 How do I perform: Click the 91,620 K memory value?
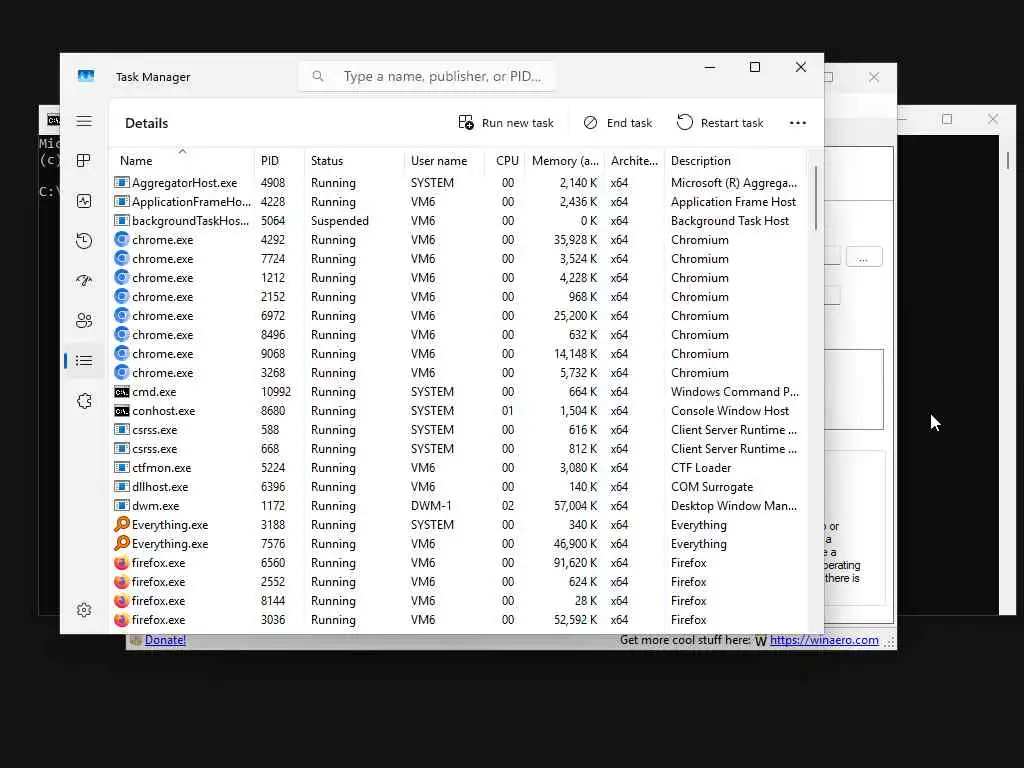pos(575,562)
